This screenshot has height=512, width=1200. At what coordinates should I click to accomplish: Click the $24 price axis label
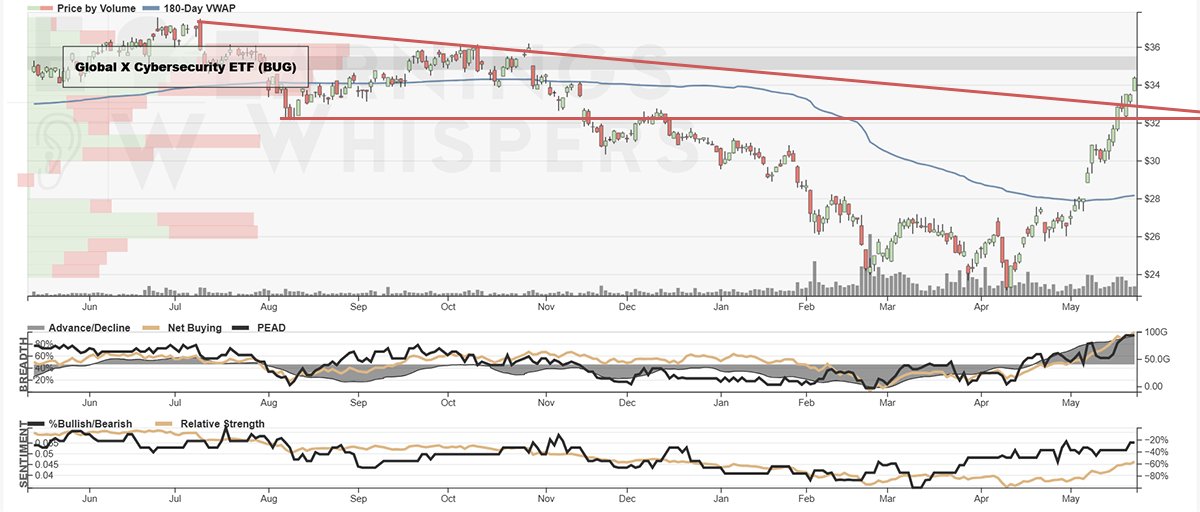point(1152,275)
